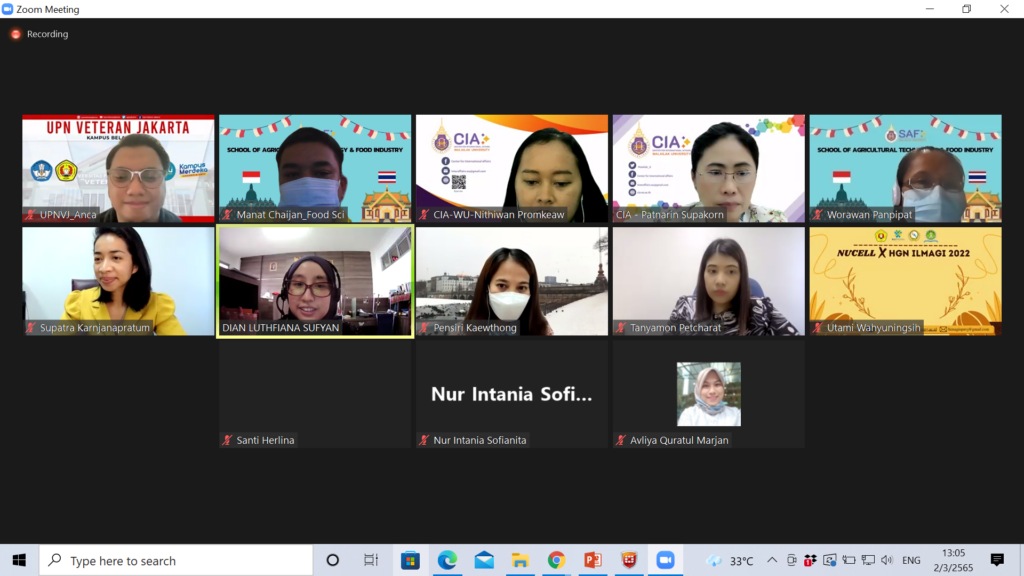This screenshot has width=1024, height=576.
Task: Click the system tray volume icon
Action: (x=886, y=560)
